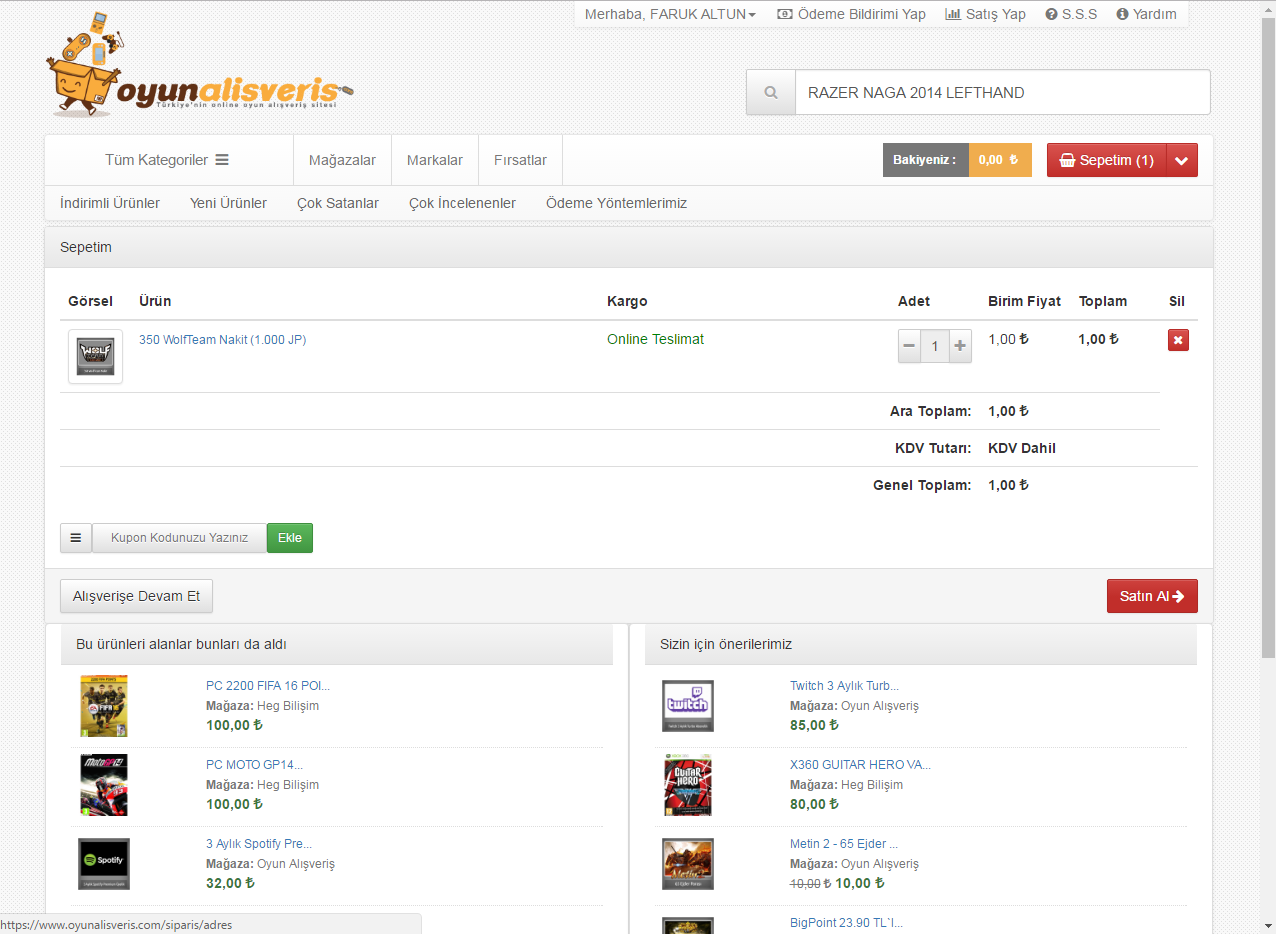Image resolution: width=1276 pixels, height=934 pixels.
Task: Click the Satın Al button
Action: pos(1152,596)
